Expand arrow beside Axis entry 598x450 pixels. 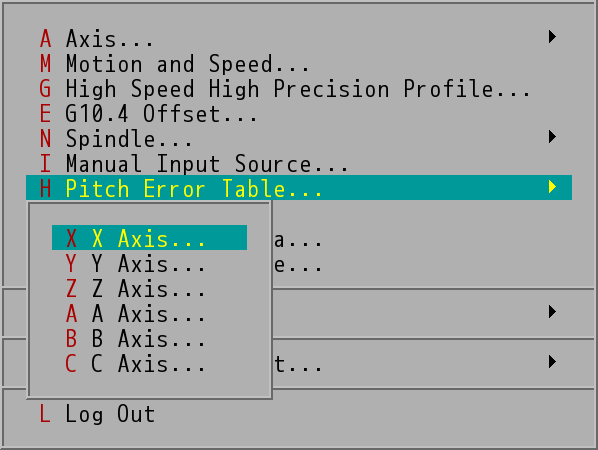click(x=552, y=37)
